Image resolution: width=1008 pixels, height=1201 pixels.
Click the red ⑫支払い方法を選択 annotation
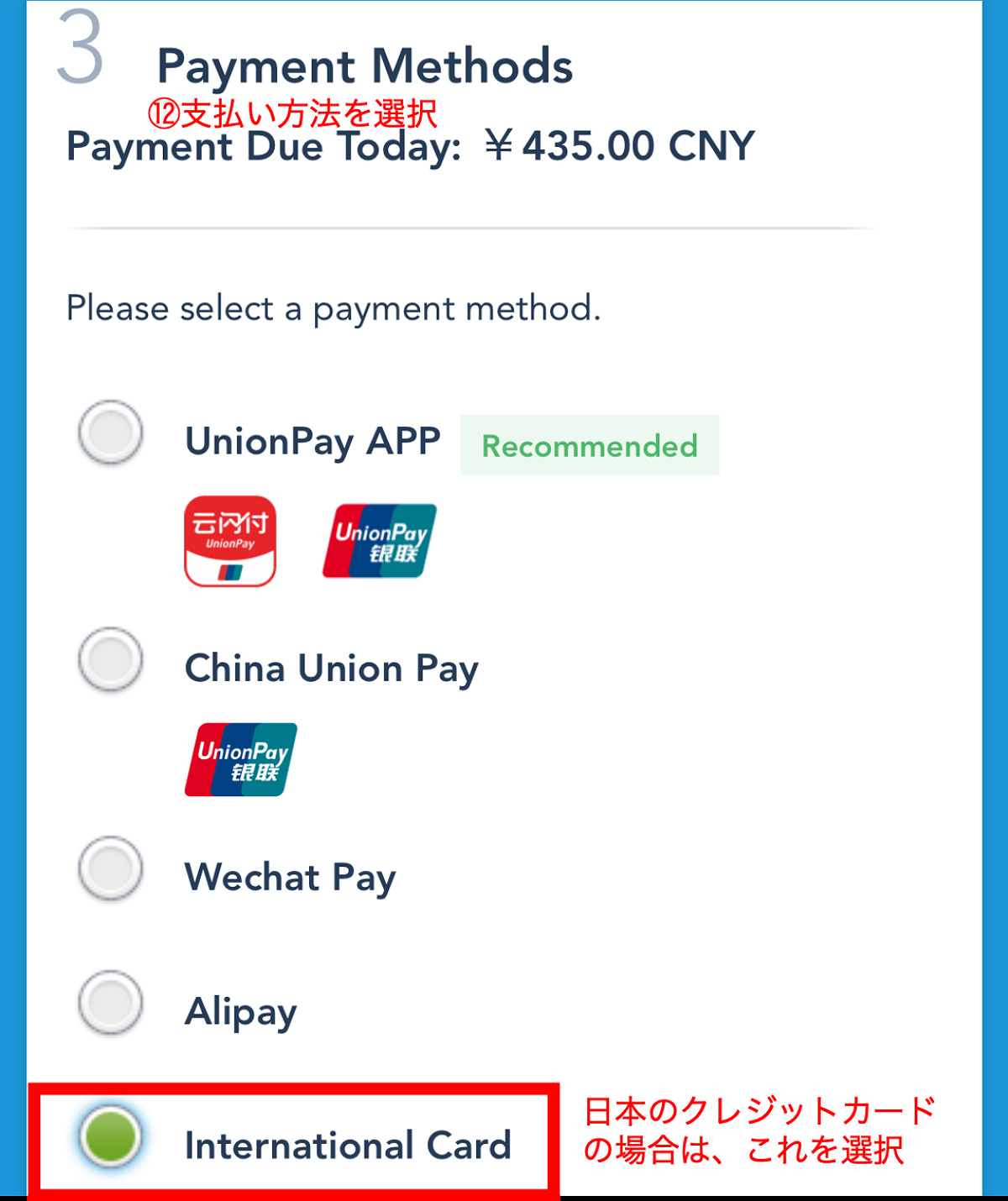(292, 114)
